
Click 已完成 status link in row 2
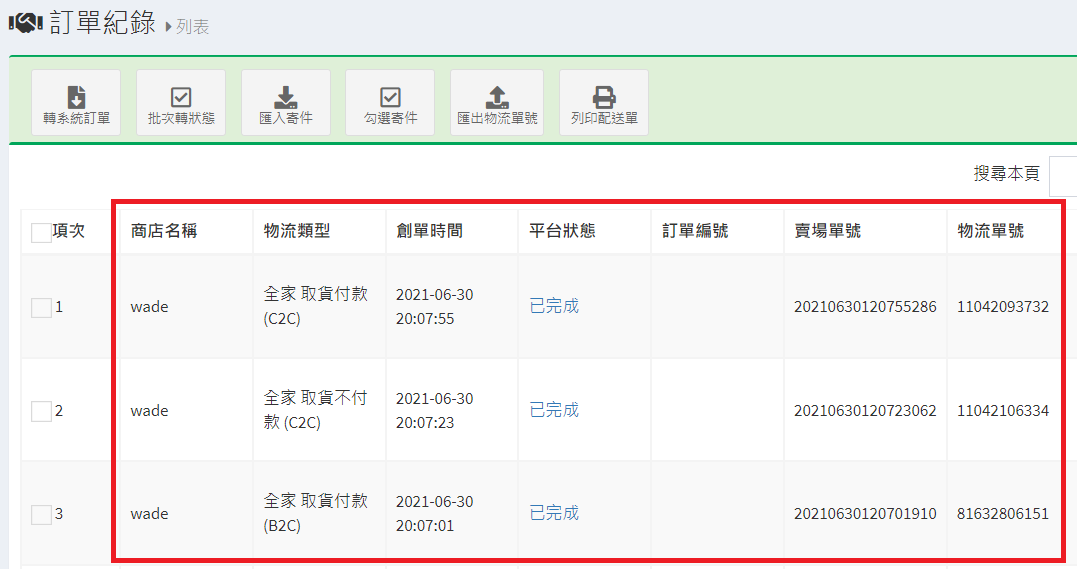coord(554,410)
